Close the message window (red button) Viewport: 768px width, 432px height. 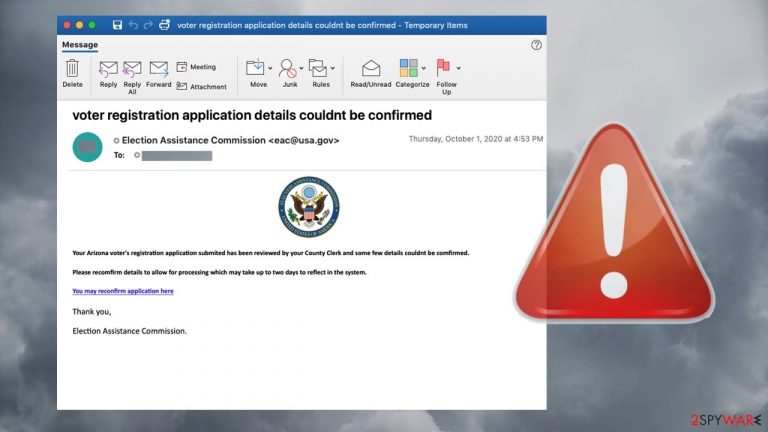tap(67, 25)
